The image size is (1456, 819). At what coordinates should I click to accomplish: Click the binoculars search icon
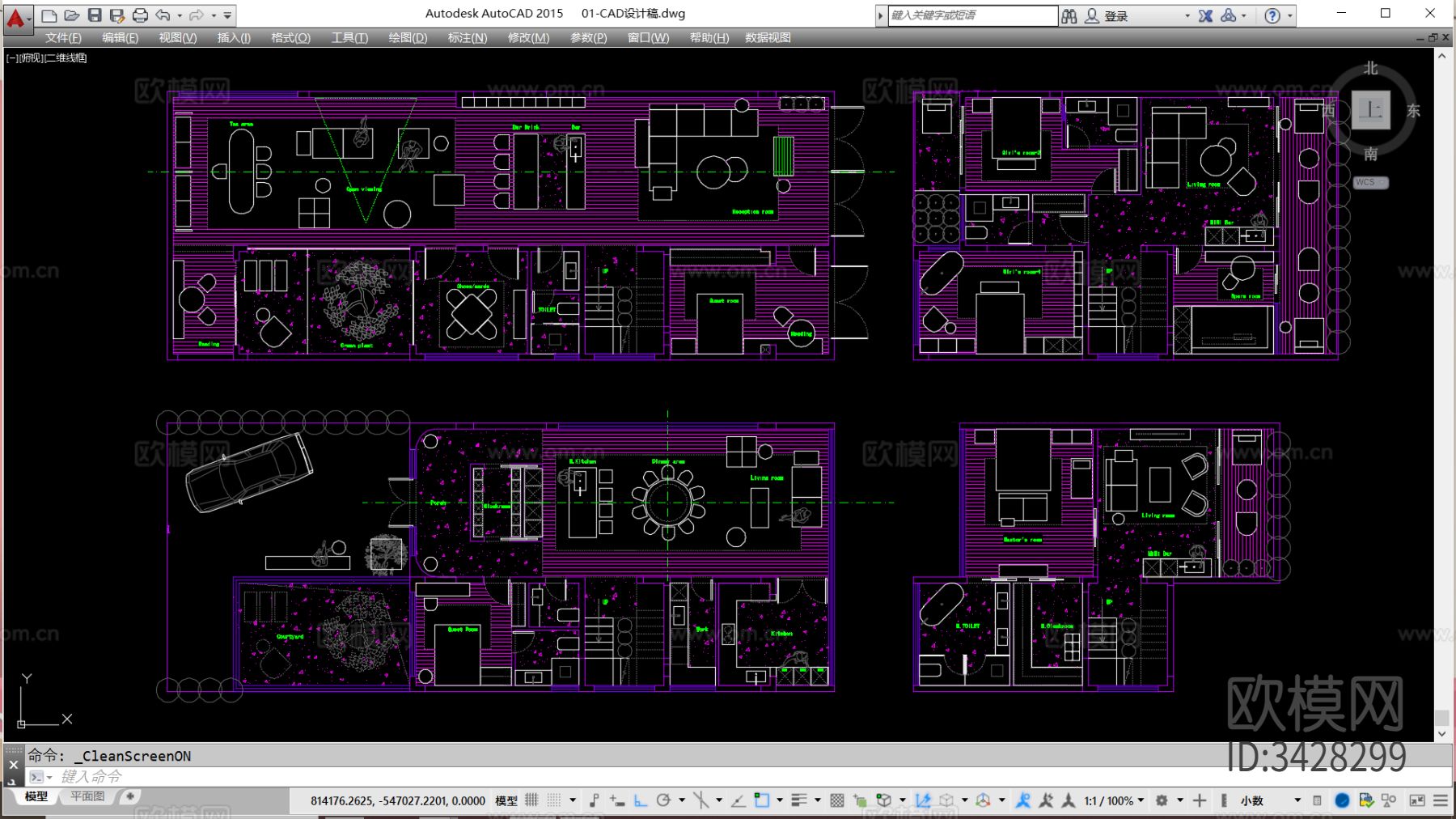[1069, 16]
